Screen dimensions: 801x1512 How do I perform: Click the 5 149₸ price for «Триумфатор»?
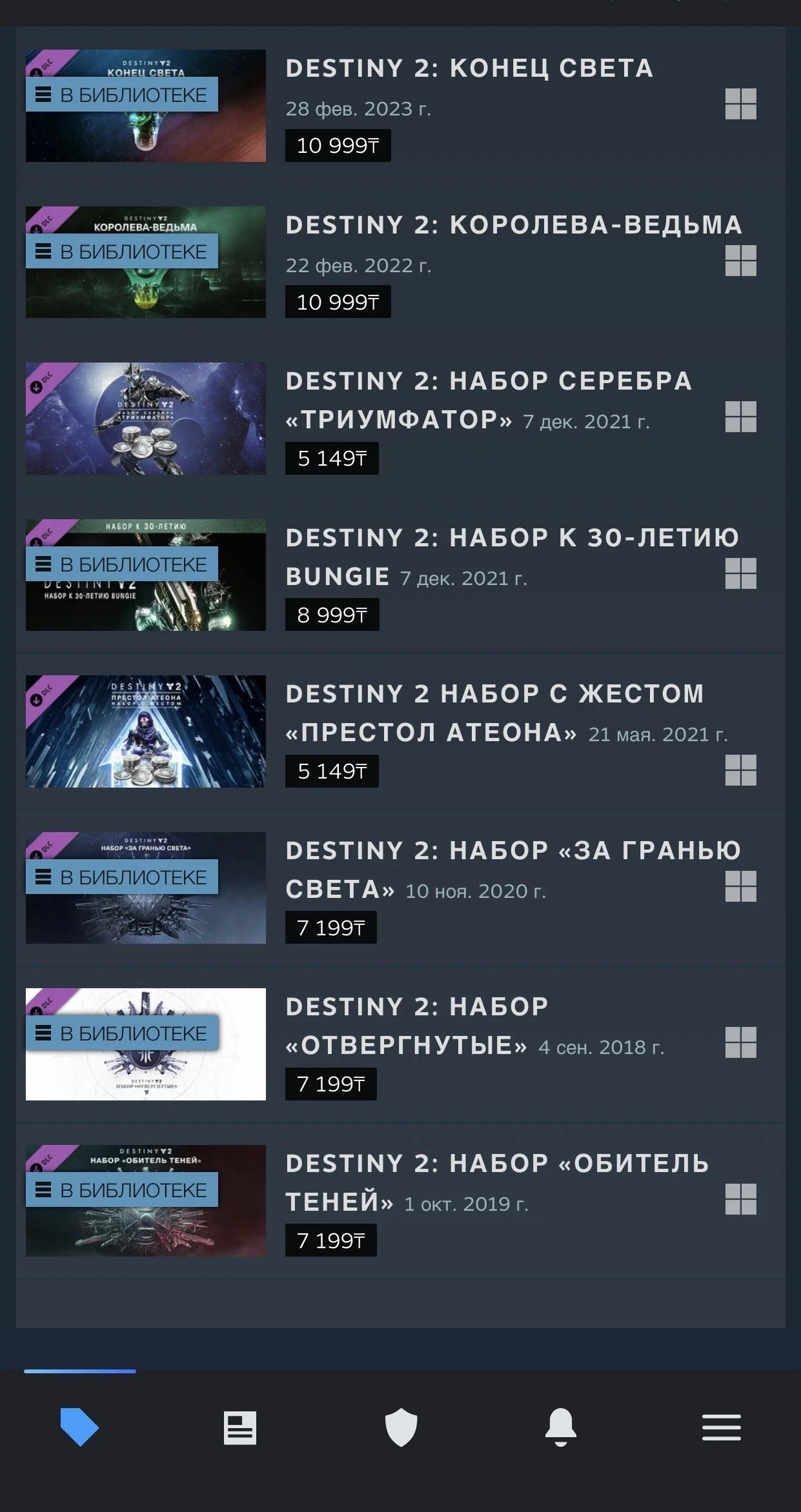pos(332,458)
